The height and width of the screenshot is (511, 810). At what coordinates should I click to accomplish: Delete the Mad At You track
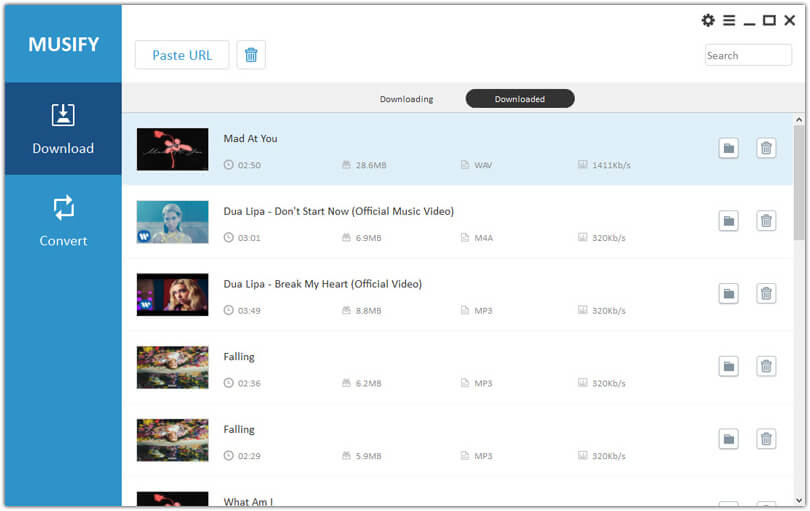pos(766,148)
